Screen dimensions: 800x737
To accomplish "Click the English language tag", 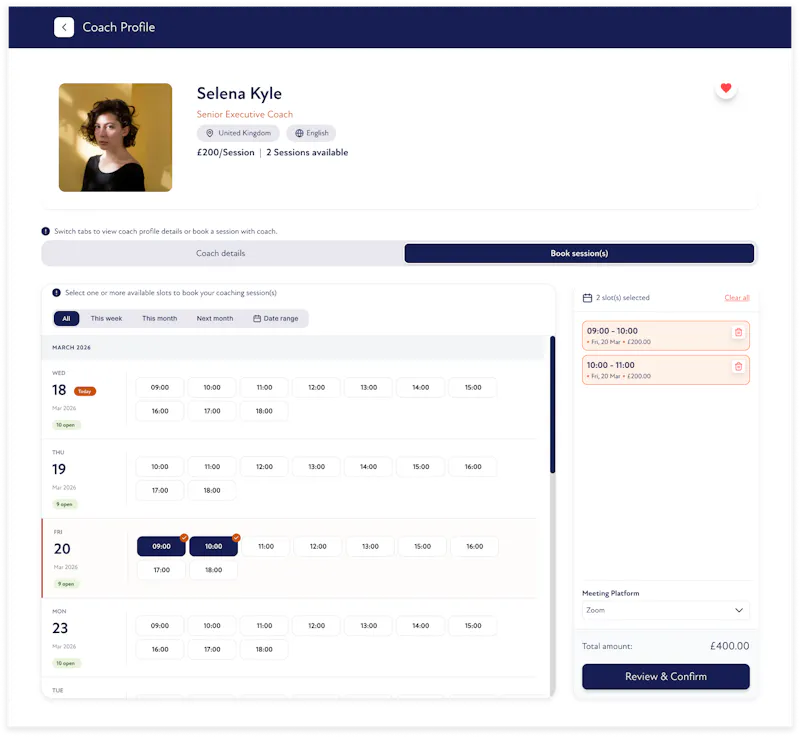I will pyautogui.click(x=311, y=133).
